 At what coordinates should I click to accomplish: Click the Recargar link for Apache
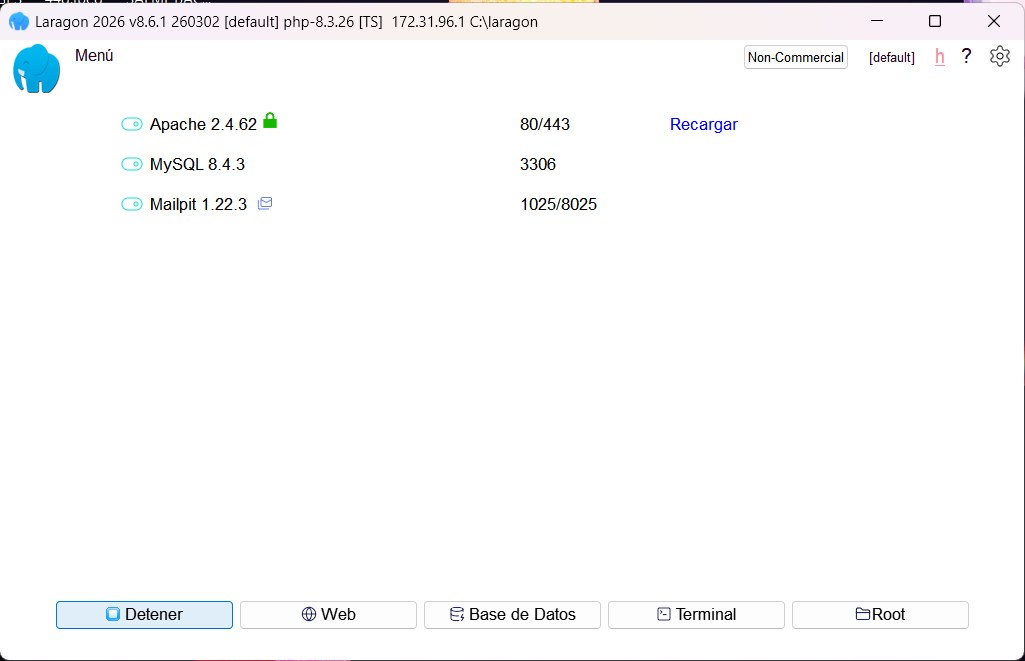[703, 124]
